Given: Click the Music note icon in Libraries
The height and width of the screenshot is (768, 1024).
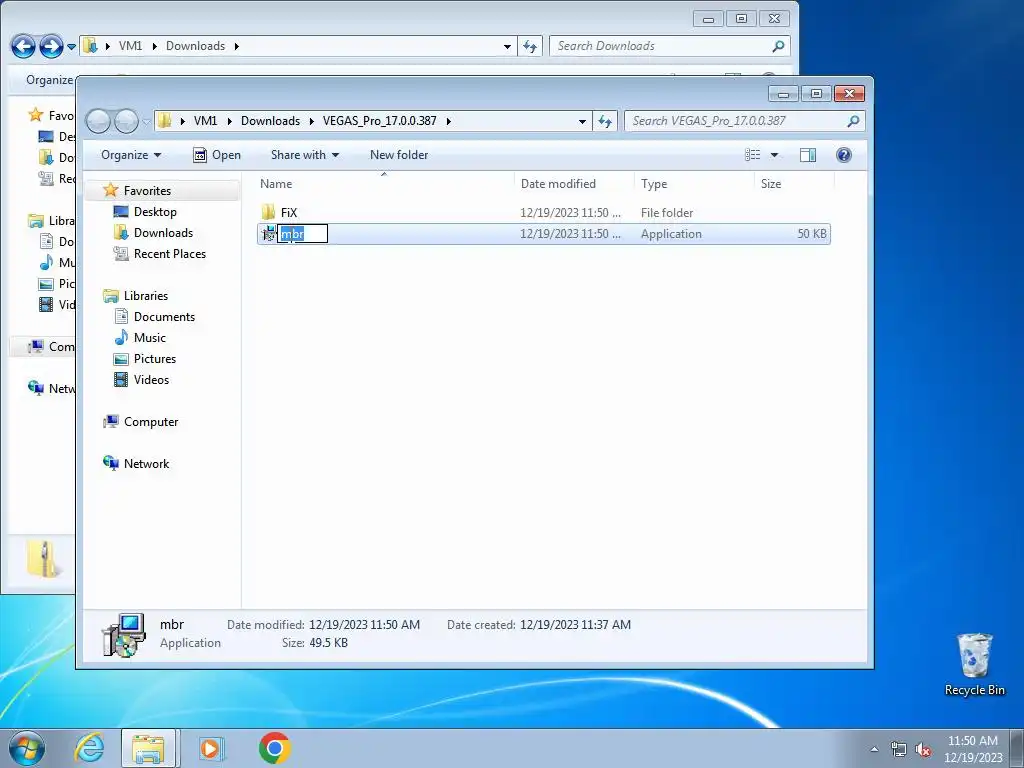Looking at the screenshot, I should click(121, 337).
